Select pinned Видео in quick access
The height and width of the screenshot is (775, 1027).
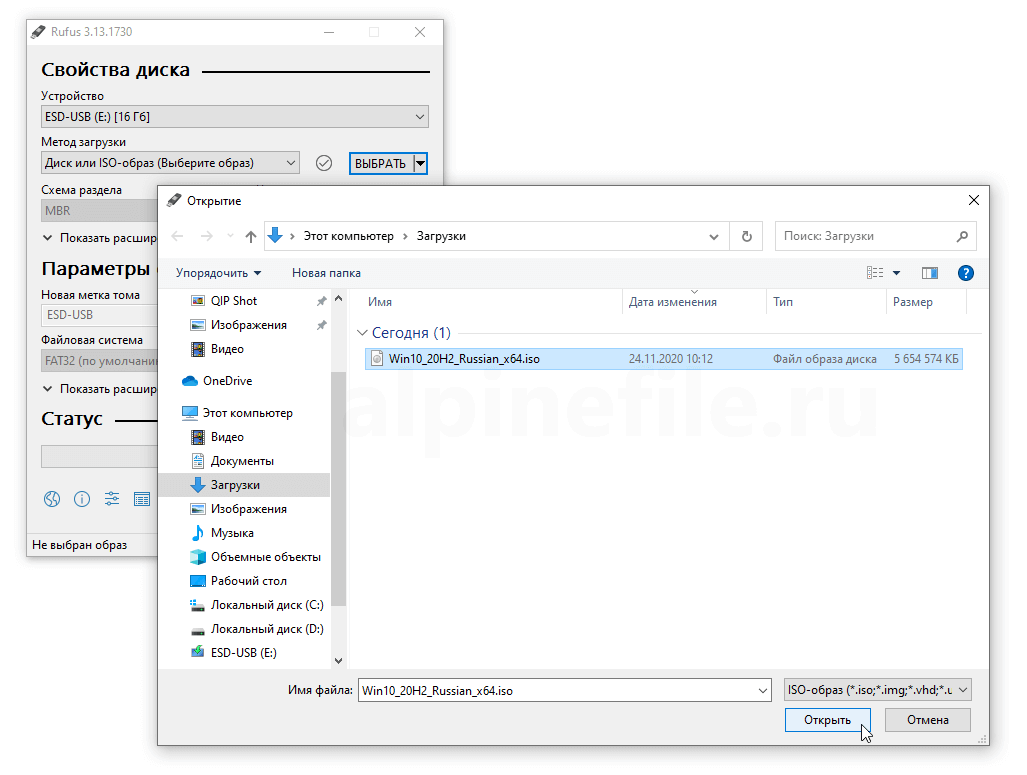click(x=227, y=349)
